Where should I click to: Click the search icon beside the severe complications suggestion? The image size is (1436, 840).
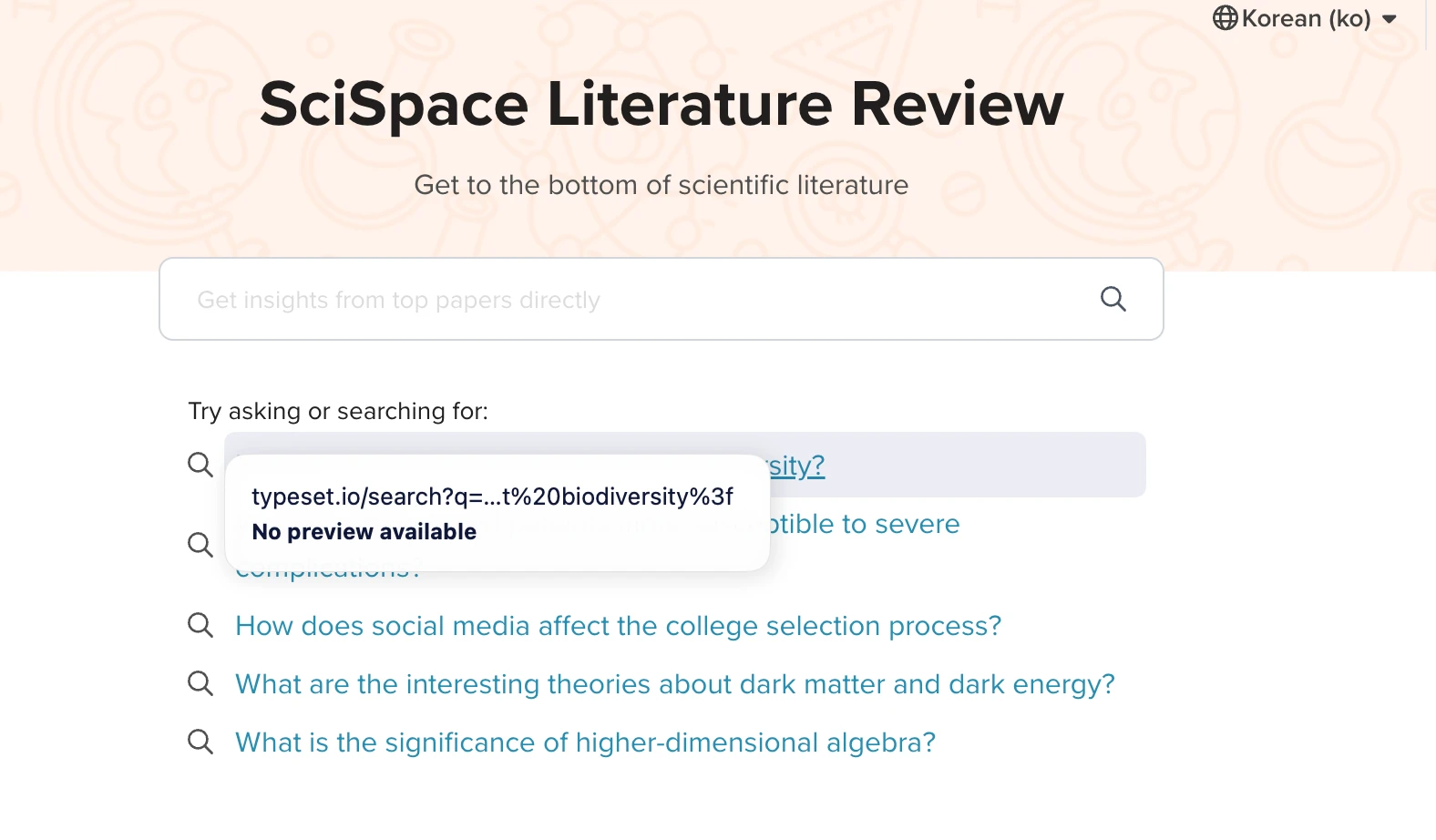click(x=200, y=545)
